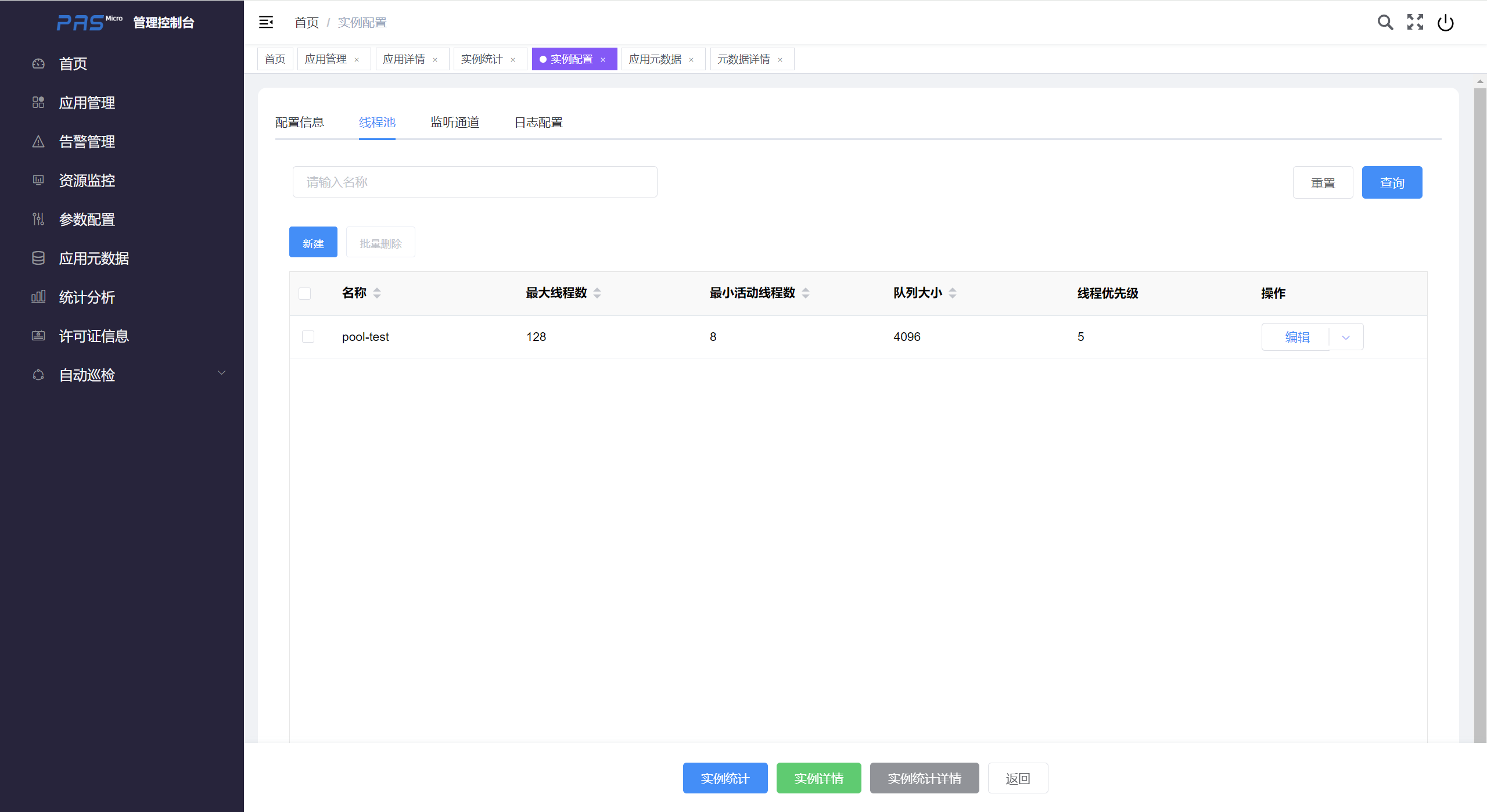Sort by 队列大小 column arrows
Viewport: 1487px width, 812px height.
click(x=953, y=293)
